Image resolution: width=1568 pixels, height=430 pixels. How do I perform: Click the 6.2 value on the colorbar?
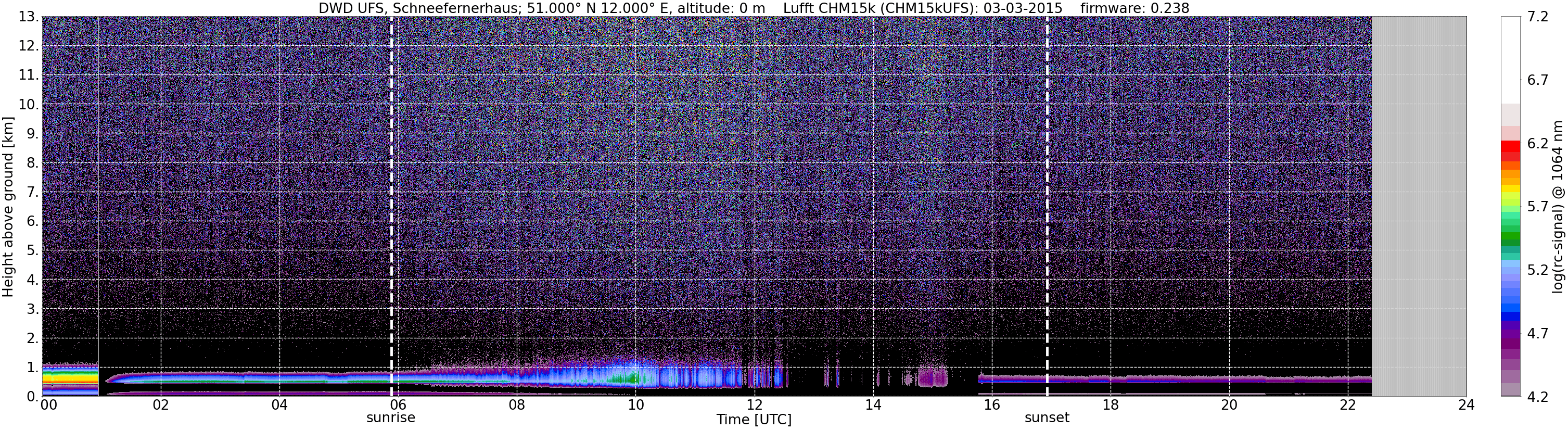tap(1538, 144)
